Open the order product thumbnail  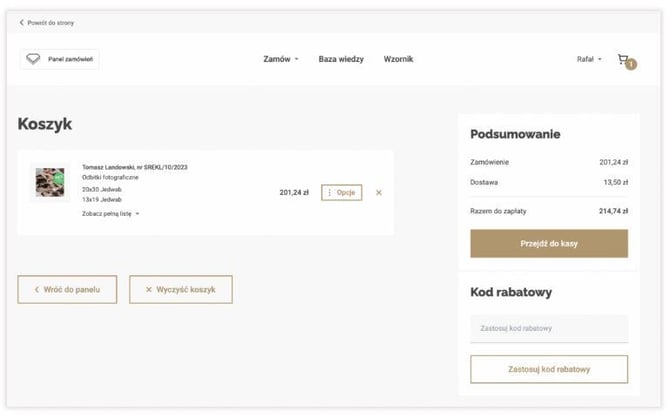pyautogui.click(x=50, y=183)
